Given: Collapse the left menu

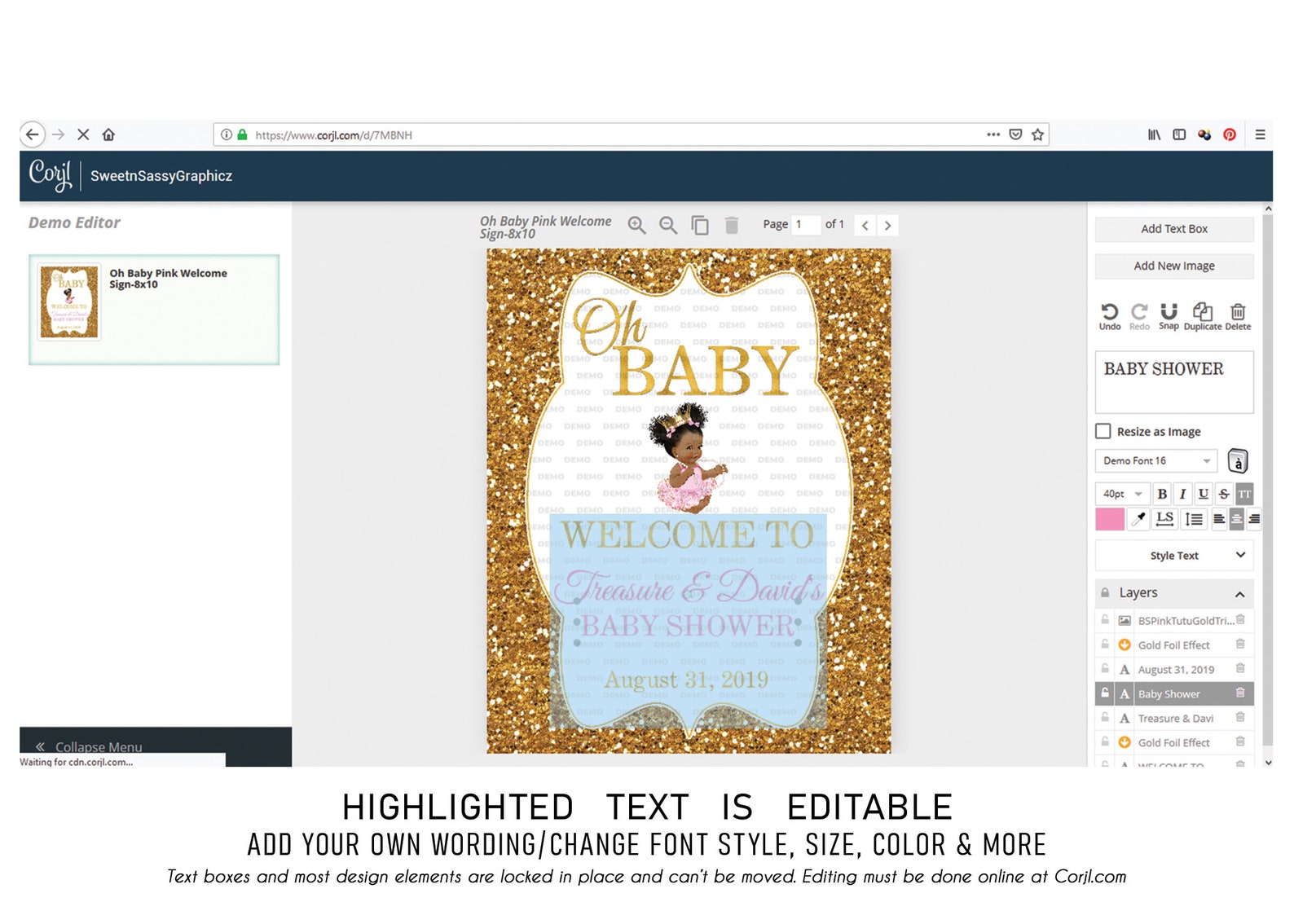Looking at the screenshot, I should coord(90,746).
